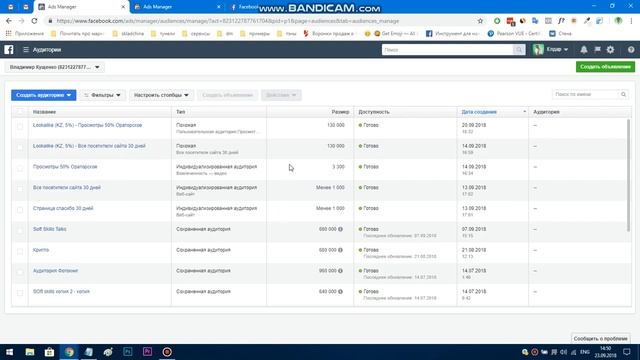Open the Создать аудиторию dropdown
The height and width of the screenshot is (360, 640).
44,95
